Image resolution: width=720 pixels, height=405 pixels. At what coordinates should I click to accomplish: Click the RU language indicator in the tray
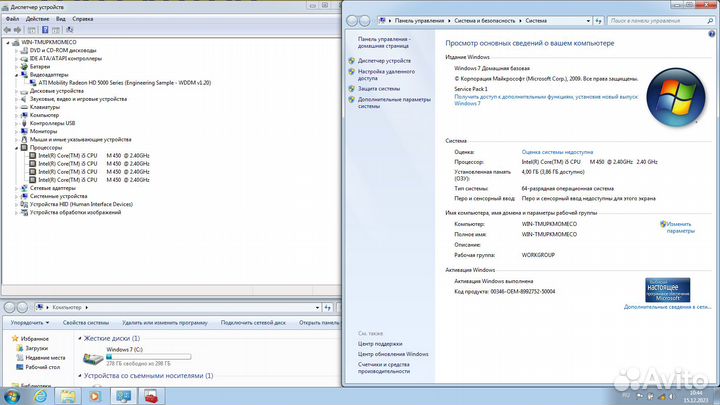click(626, 395)
